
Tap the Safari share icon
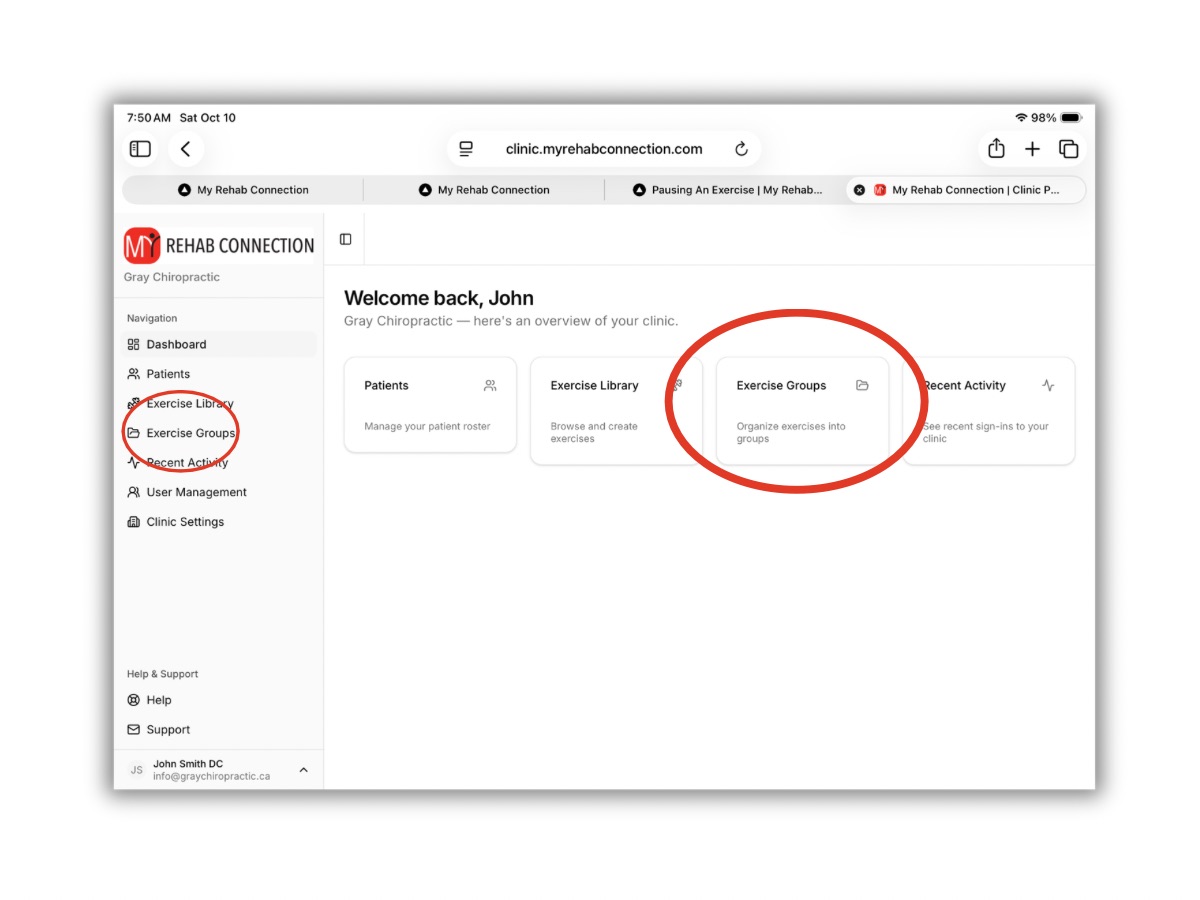pos(996,148)
